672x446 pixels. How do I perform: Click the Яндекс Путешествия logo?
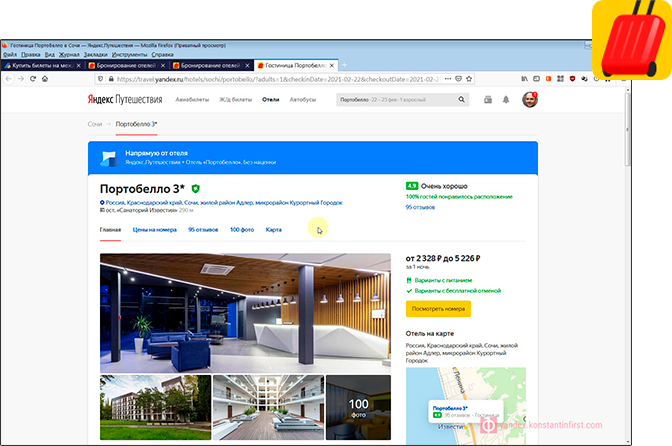(125, 99)
